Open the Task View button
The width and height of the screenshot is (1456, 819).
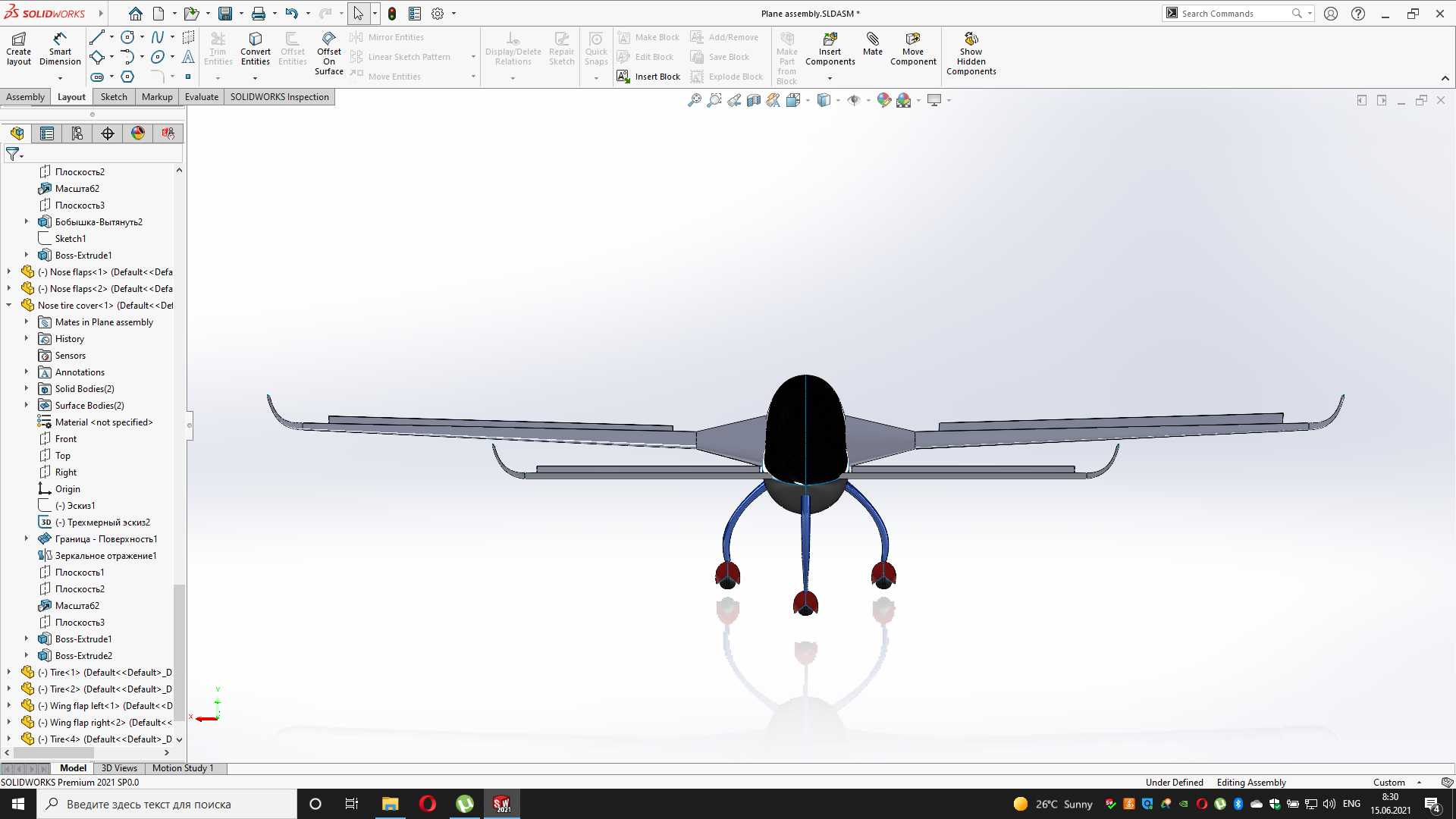click(x=351, y=804)
